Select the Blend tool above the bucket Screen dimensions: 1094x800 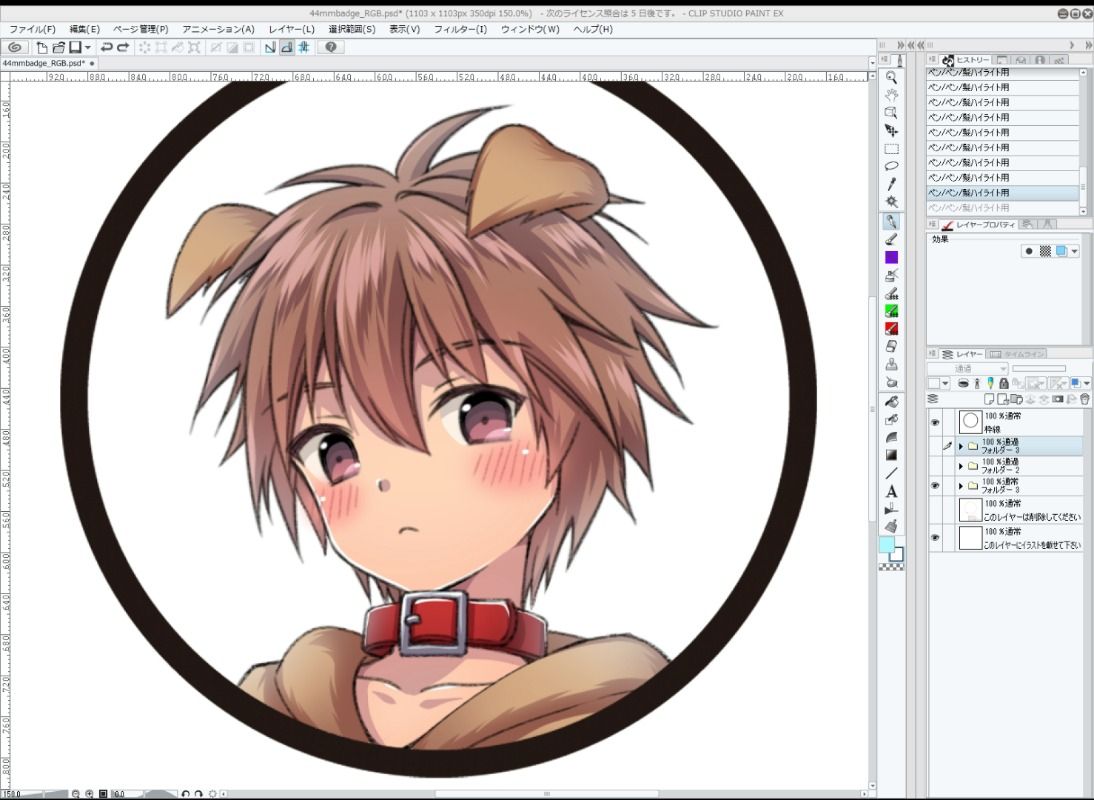[x=891, y=382]
